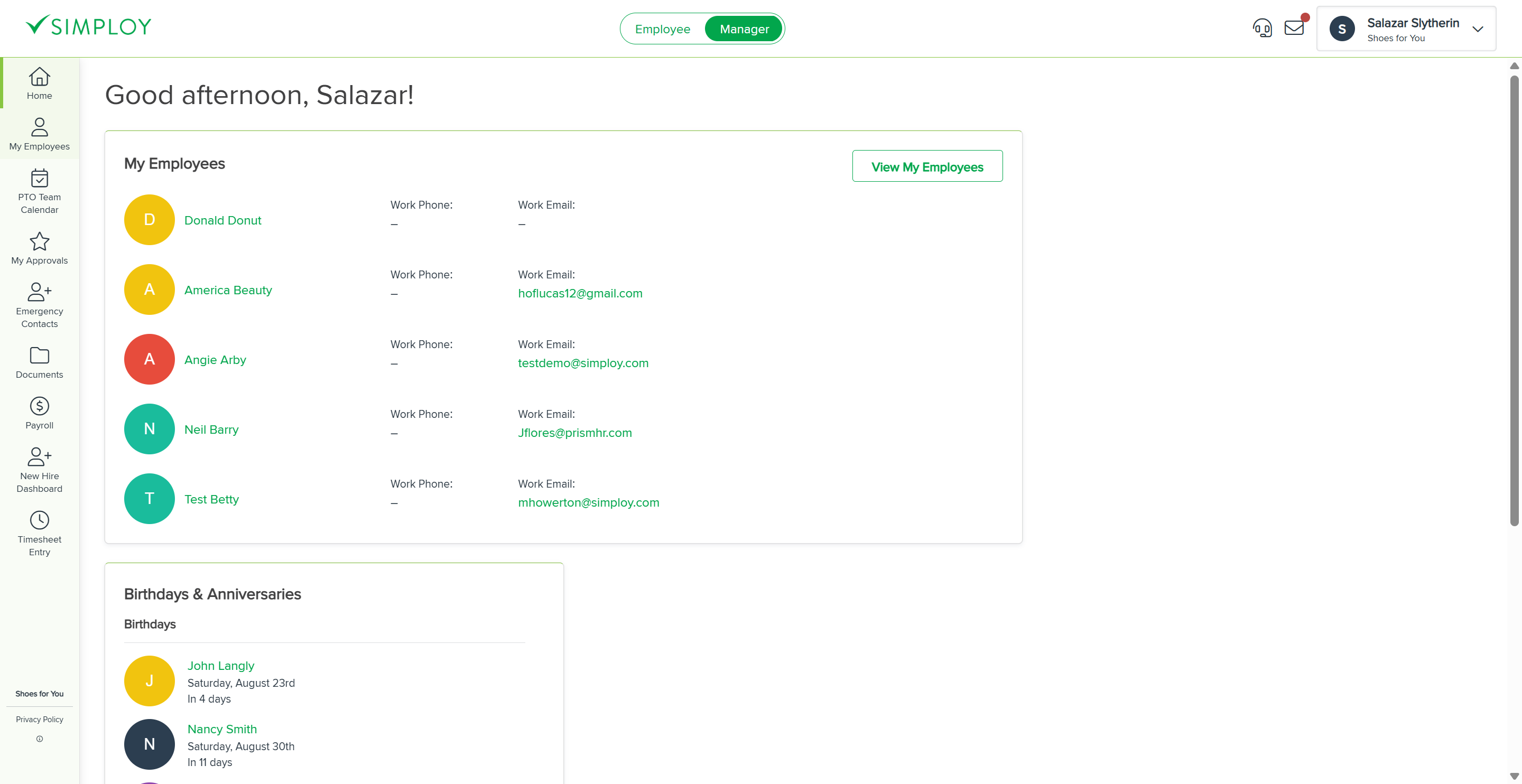1522x784 pixels.
Task: Open Donald Donut's profile
Action: pyautogui.click(x=222, y=220)
